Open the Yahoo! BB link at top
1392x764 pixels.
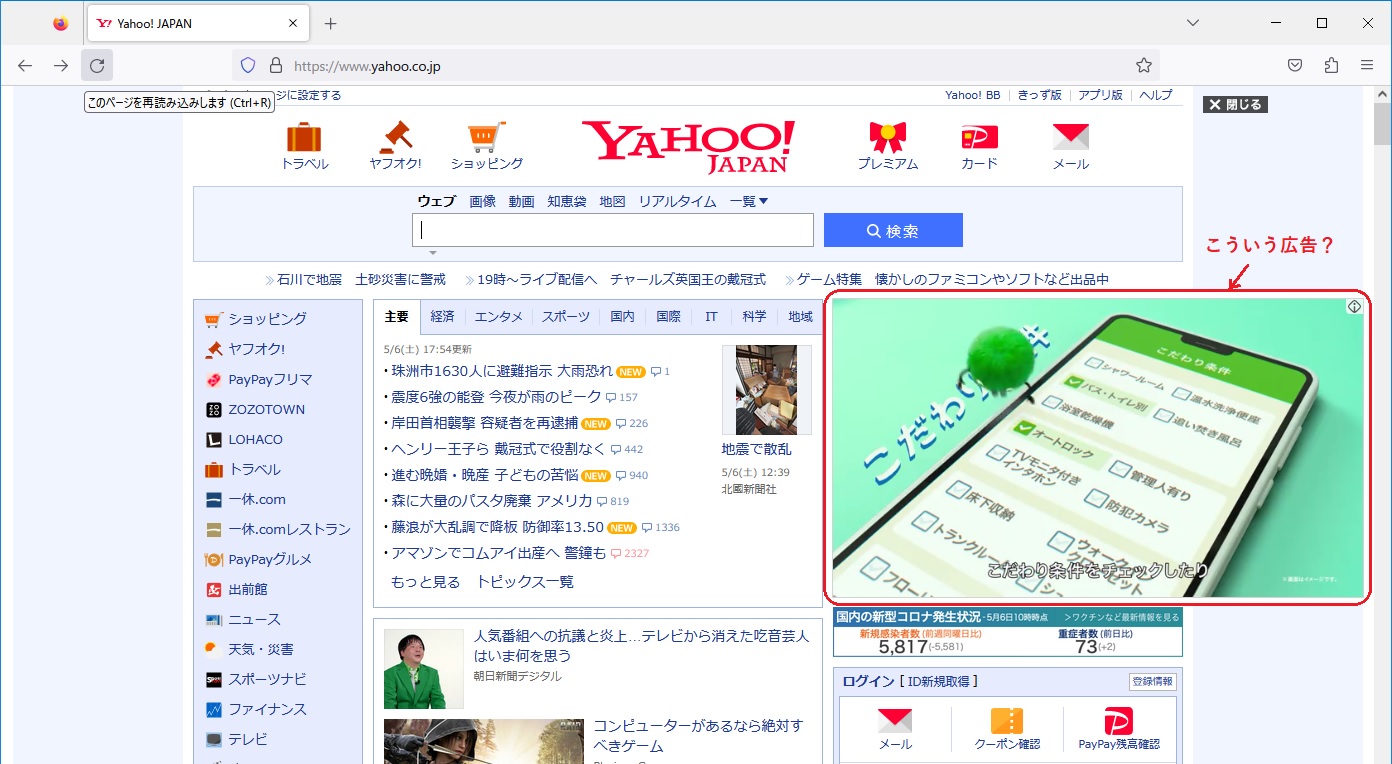click(973, 95)
